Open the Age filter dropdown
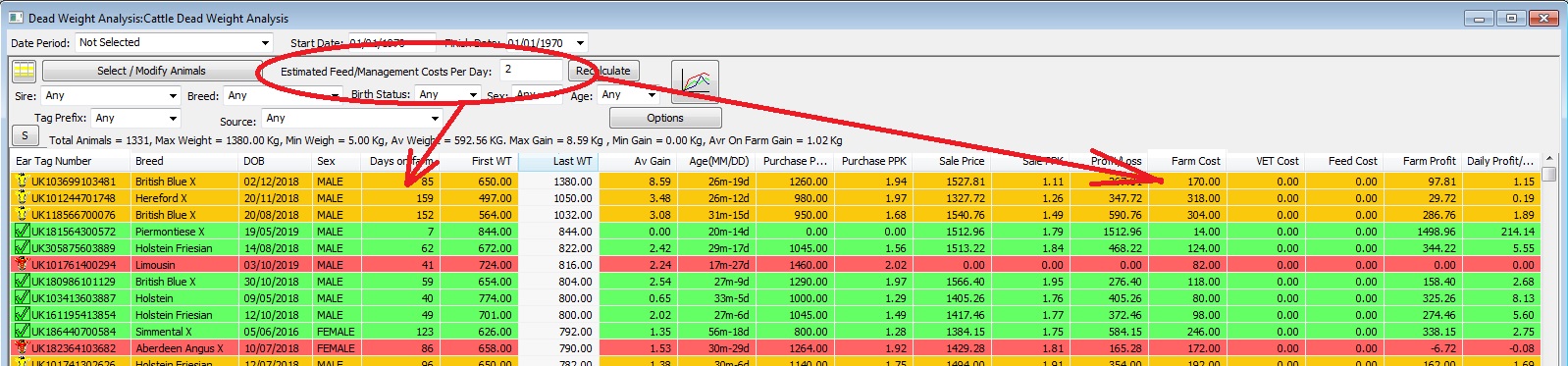1568x366 pixels. [628, 94]
